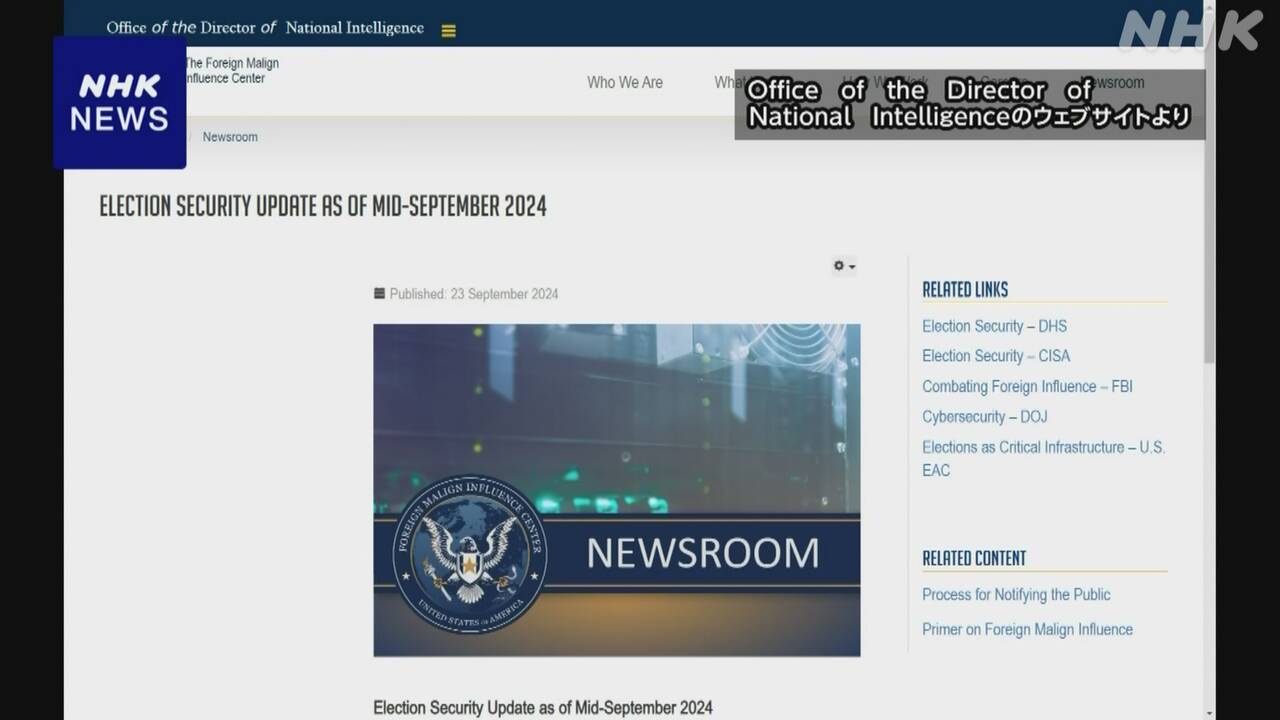
Task: Open Combating Foreign Influence – FBI link
Action: 1027,386
